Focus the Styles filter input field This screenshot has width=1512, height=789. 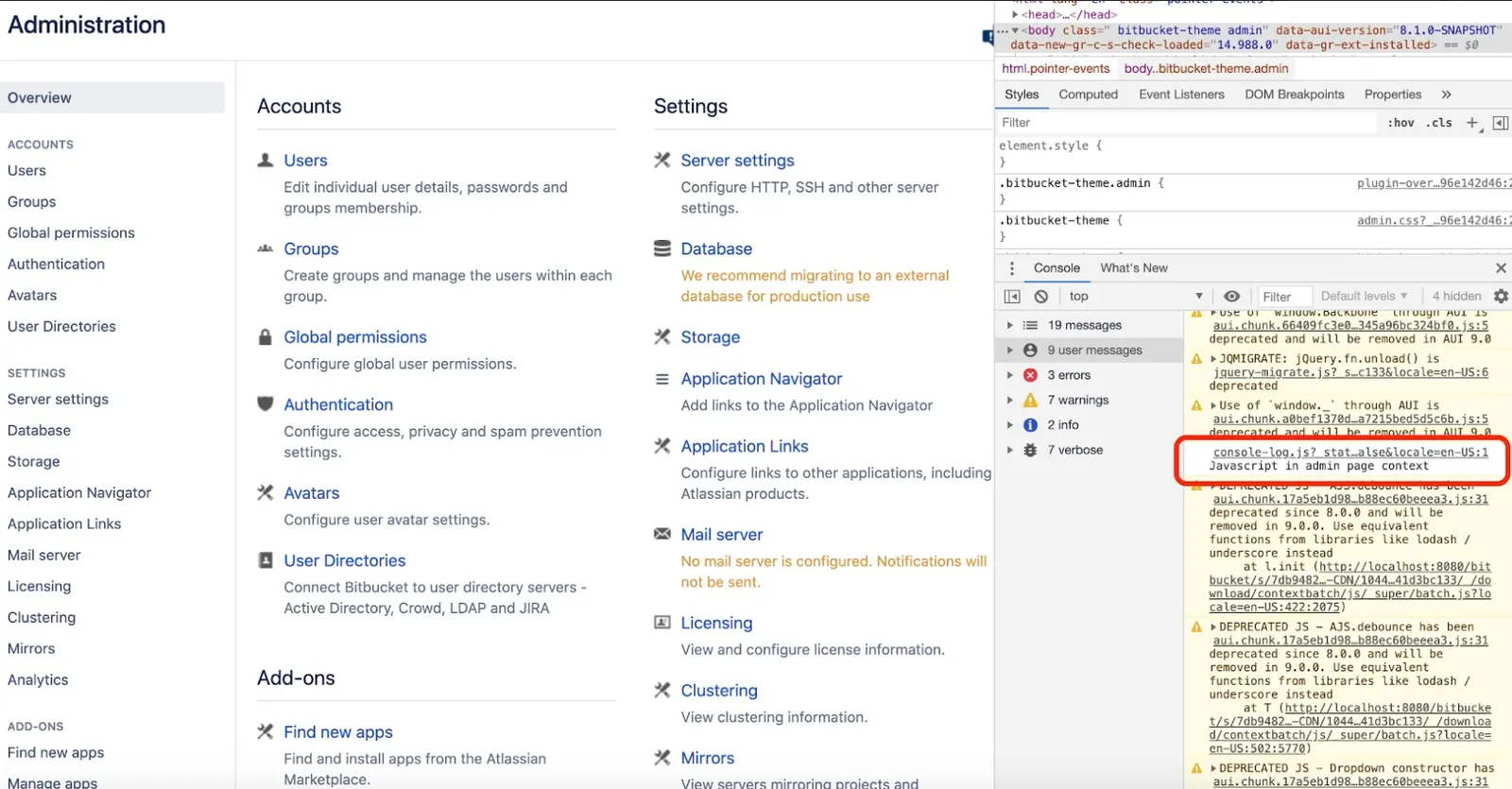[x=1186, y=123]
